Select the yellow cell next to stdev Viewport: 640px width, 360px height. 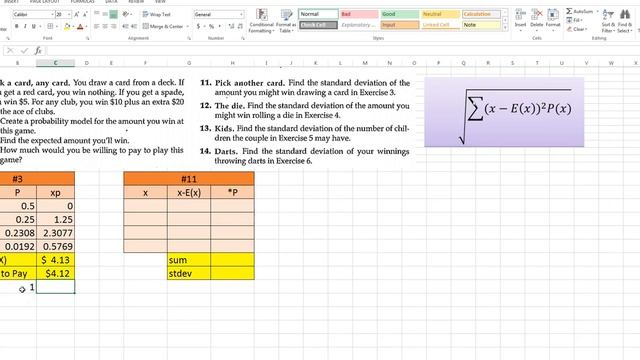[233, 273]
